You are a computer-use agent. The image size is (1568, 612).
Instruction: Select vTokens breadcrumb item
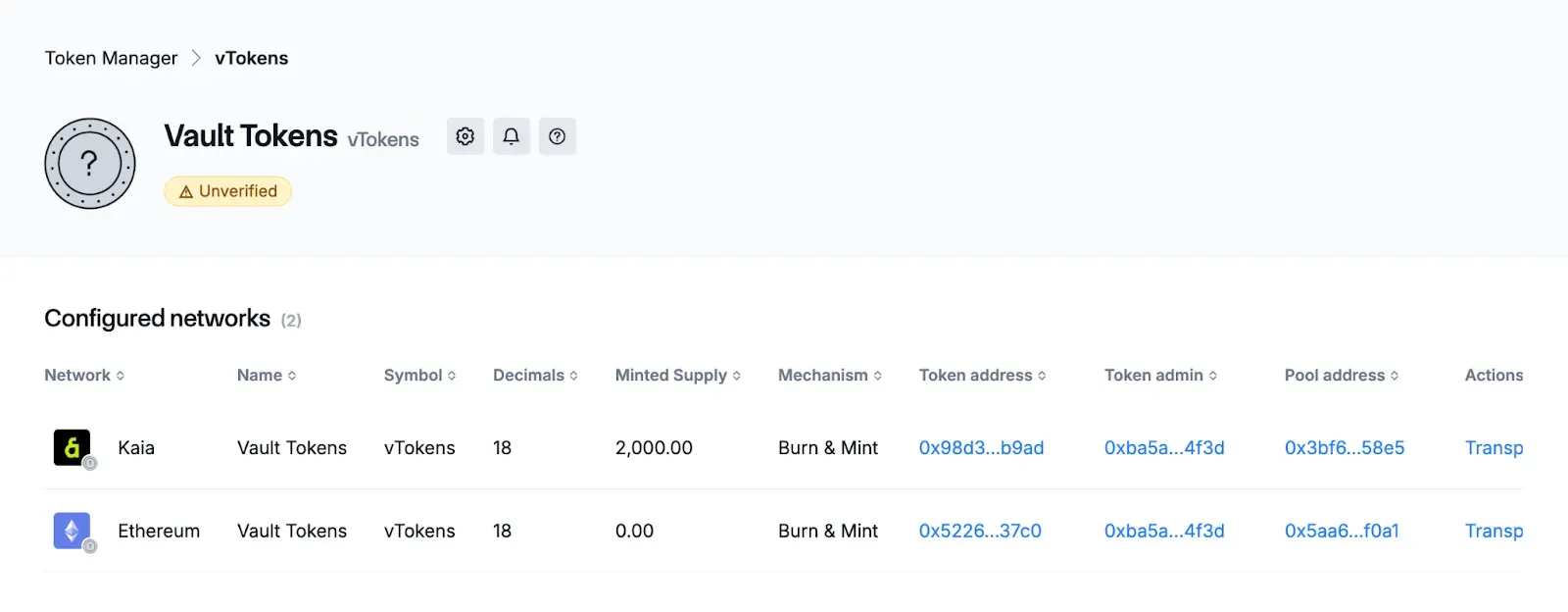pyautogui.click(x=252, y=58)
